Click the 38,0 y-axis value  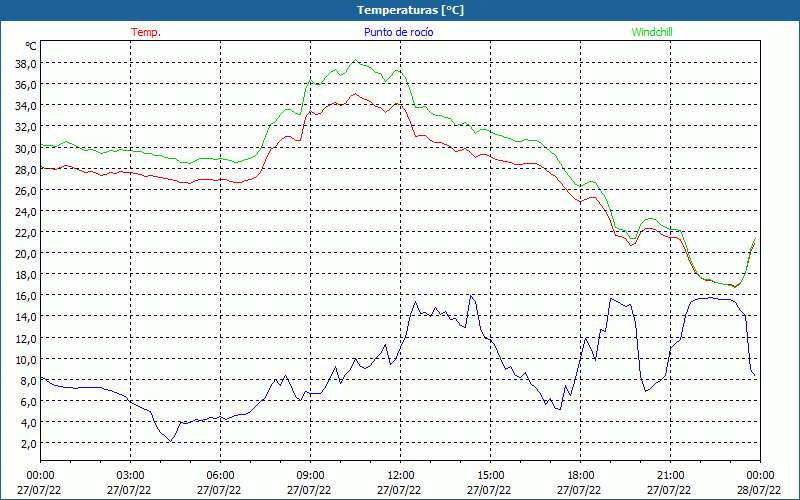[x=27, y=64]
